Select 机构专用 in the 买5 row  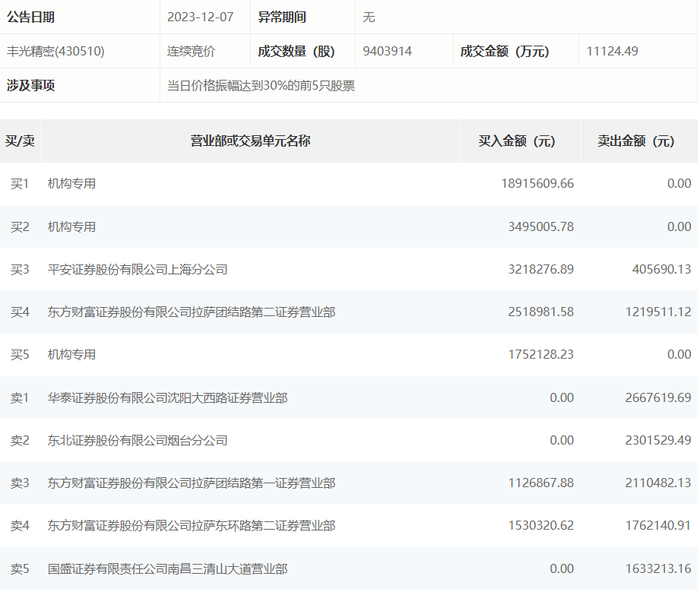[72, 354]
